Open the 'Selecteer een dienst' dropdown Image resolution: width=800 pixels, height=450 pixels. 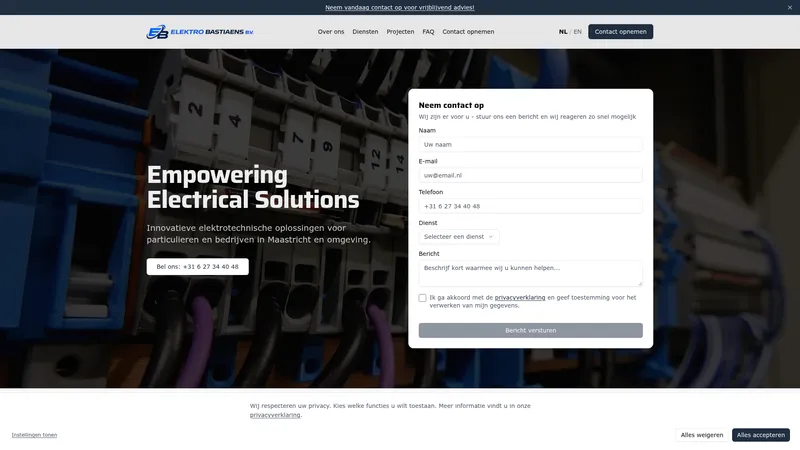pyautogui.click(x=459, y=237)
